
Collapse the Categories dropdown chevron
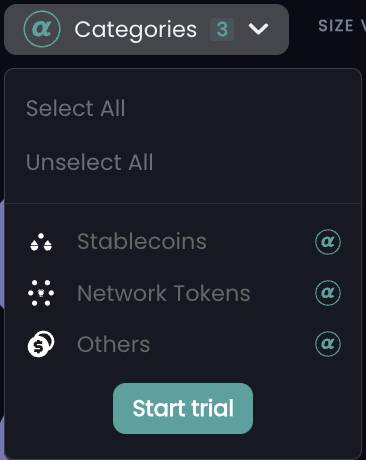[258, 29]
